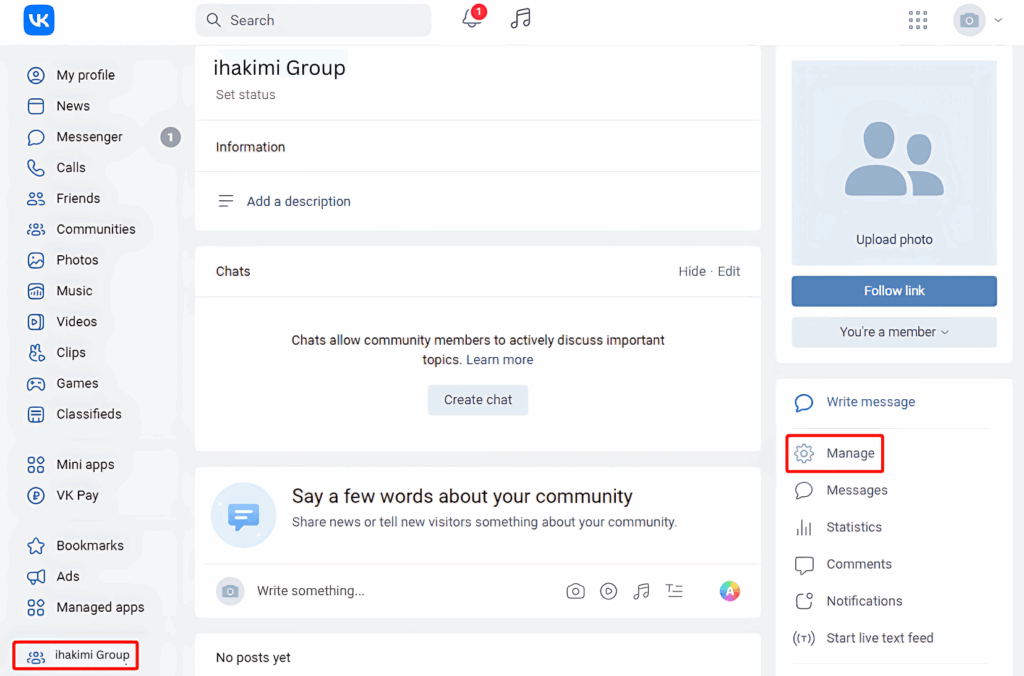
Task: Expand the "You're a member" dropdown
Action: point(894,332)
